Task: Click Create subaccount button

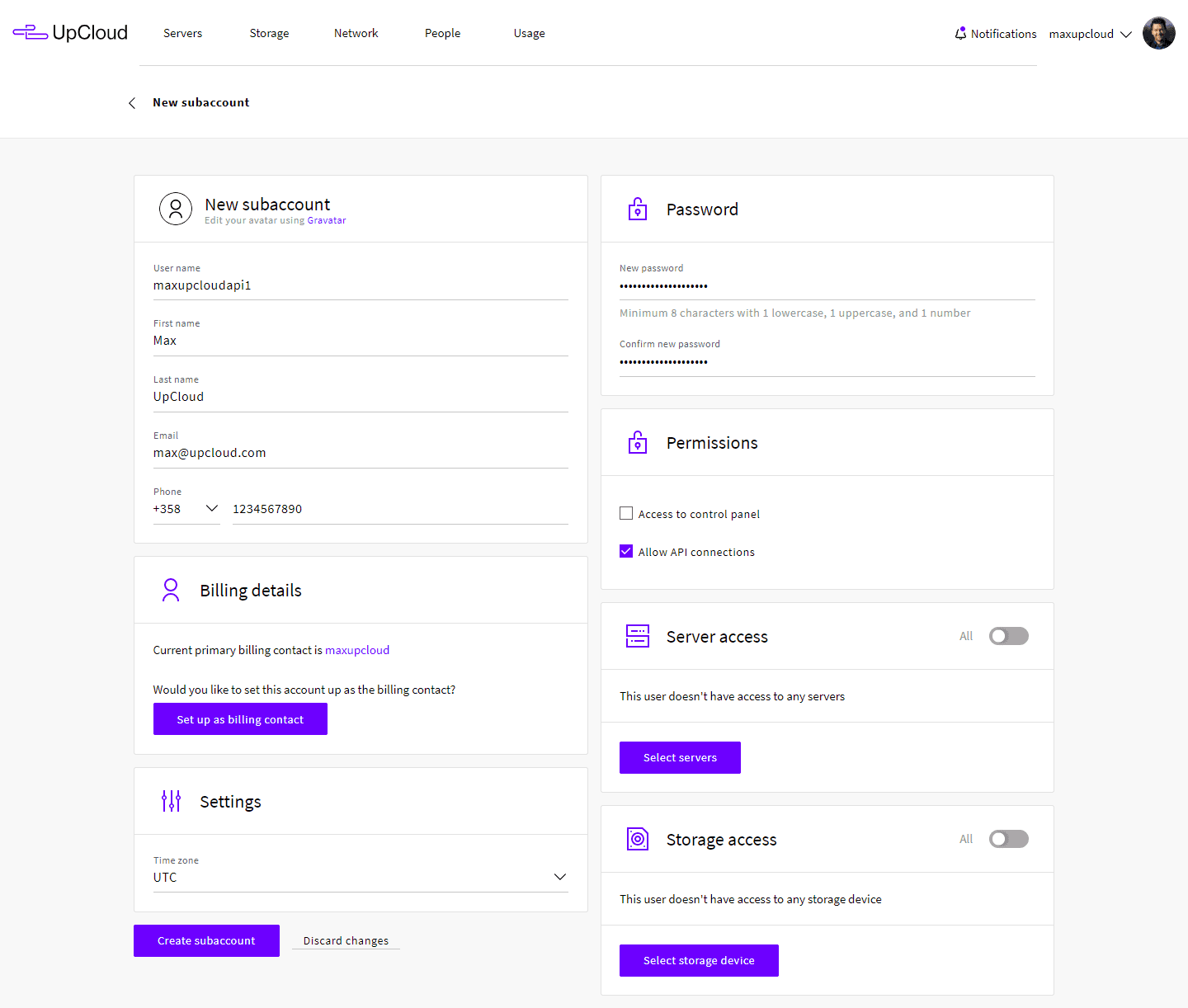Action: 206,940
